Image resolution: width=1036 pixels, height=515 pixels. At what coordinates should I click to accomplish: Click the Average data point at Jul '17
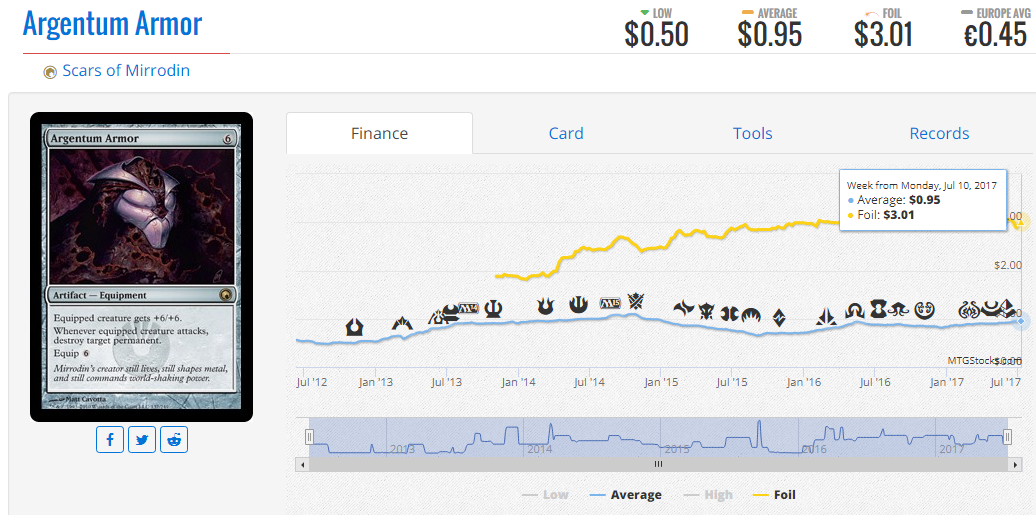pyautogui.click(x=1020, y=321)
